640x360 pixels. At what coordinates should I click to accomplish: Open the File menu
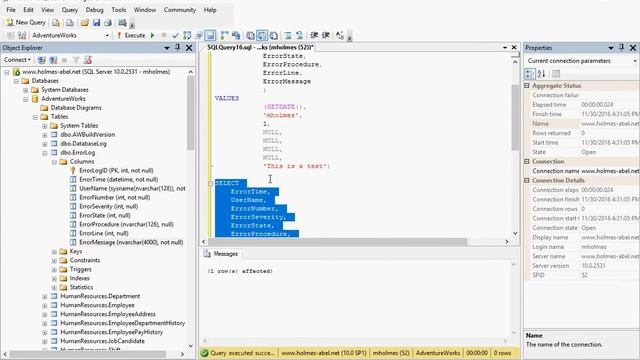coord(11,10)
